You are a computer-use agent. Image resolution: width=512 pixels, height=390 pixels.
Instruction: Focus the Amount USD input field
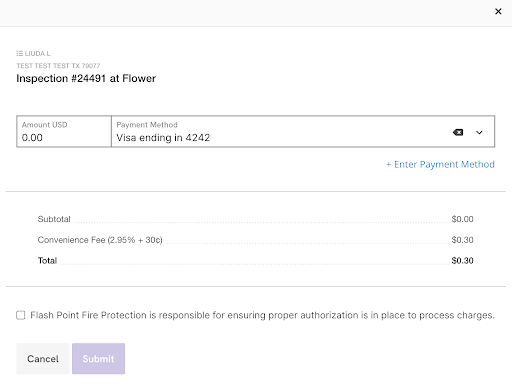point(64,131)
